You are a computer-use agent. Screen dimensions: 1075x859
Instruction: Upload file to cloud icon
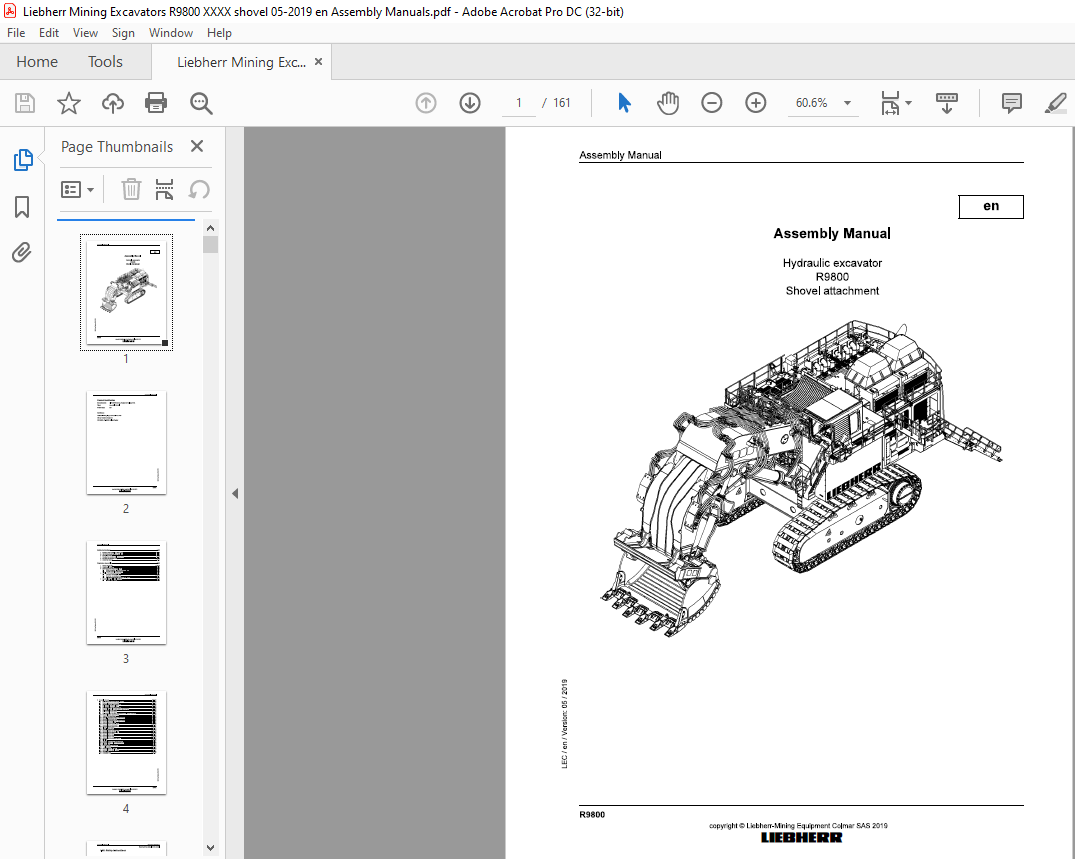pyautogui.click(x=113, y=103)
